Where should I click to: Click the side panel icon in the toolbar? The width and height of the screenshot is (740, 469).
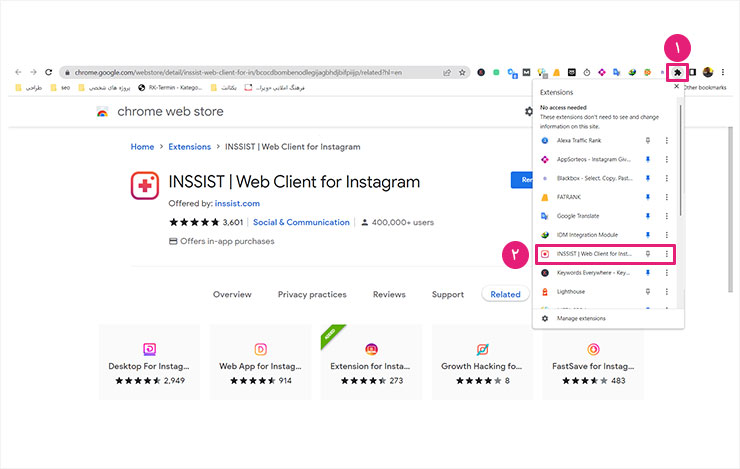(692, 72)
